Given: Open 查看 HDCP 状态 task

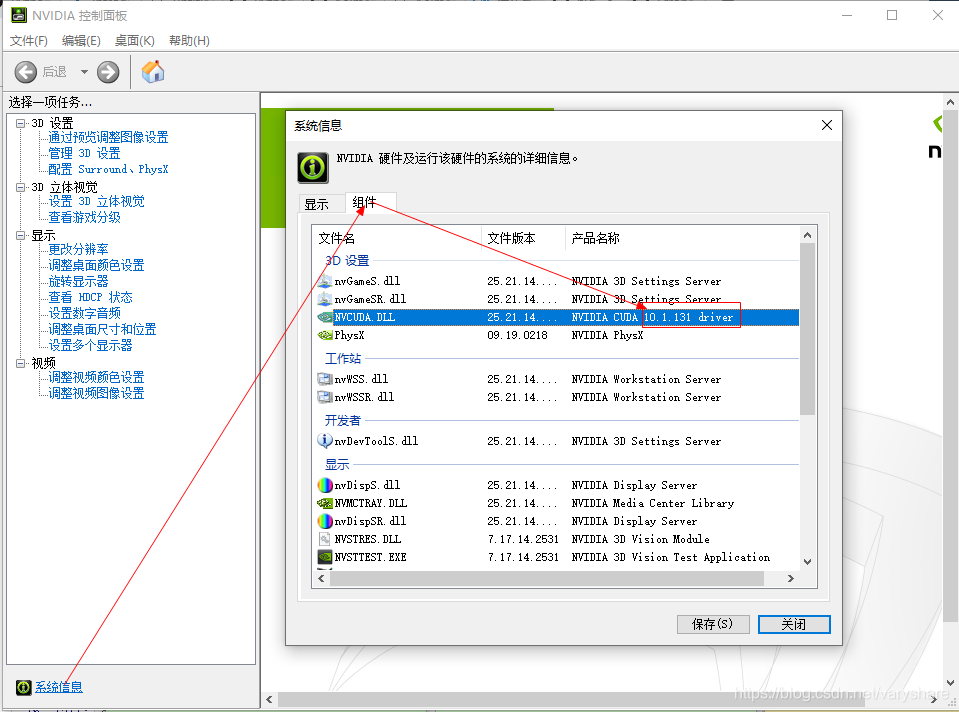Looking at the screenshot, I should 91,297.
